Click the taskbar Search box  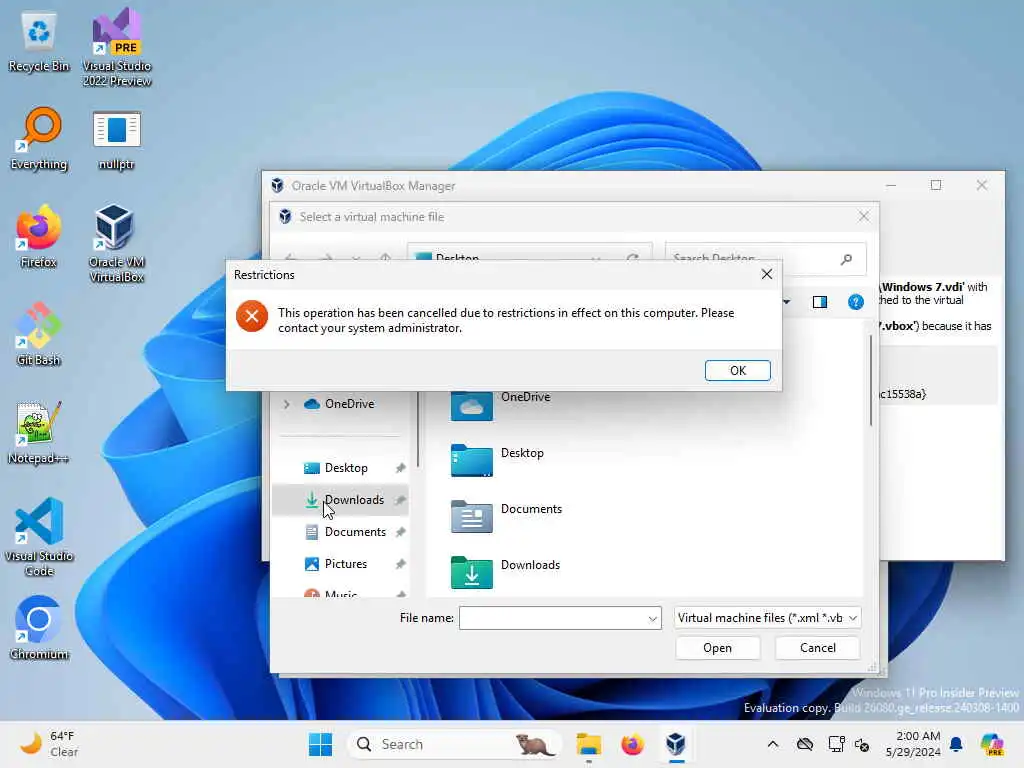[x=455, y=744]
